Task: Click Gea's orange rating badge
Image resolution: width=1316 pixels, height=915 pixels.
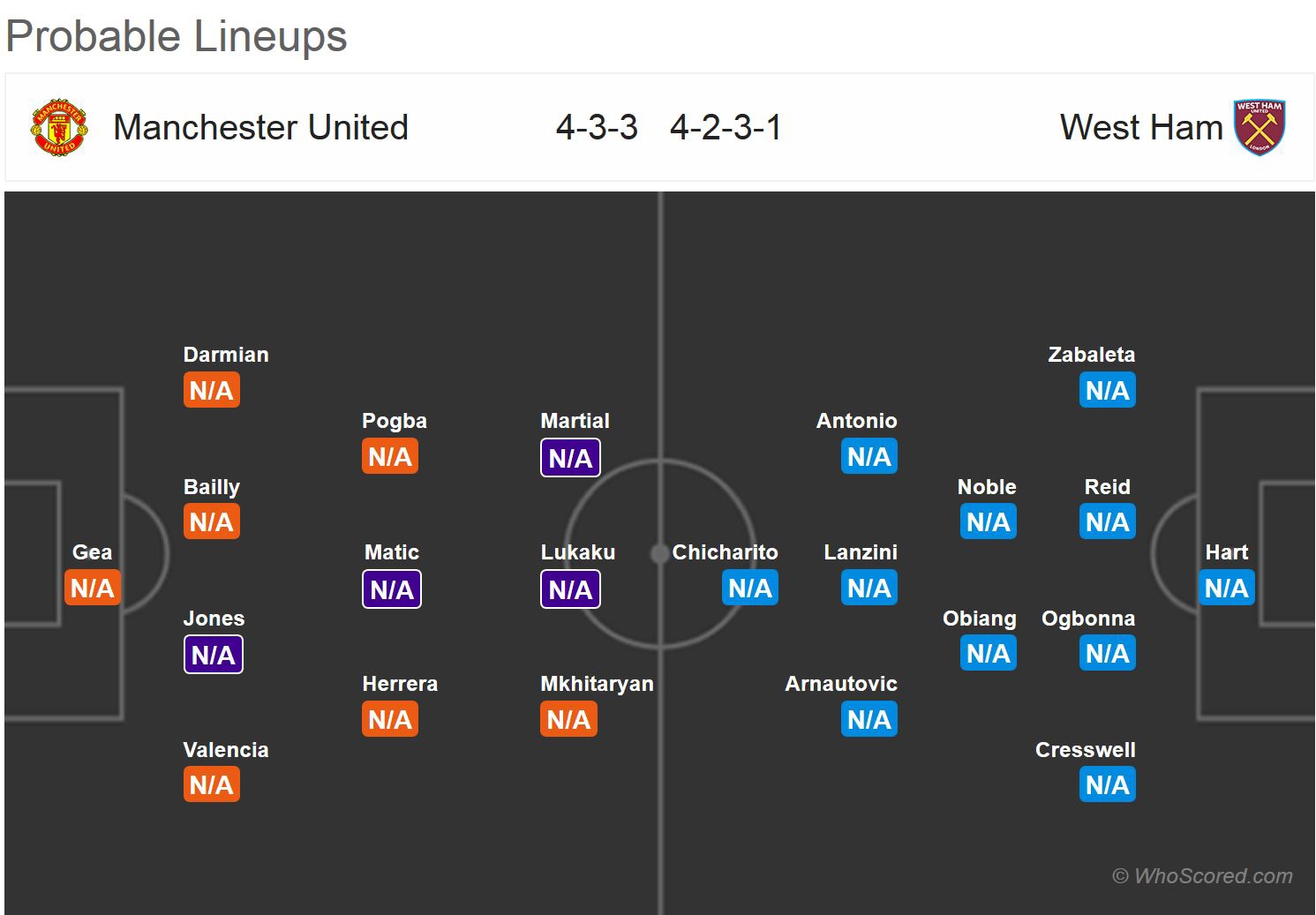Action: pyautogui.click(x=92, y=588)
